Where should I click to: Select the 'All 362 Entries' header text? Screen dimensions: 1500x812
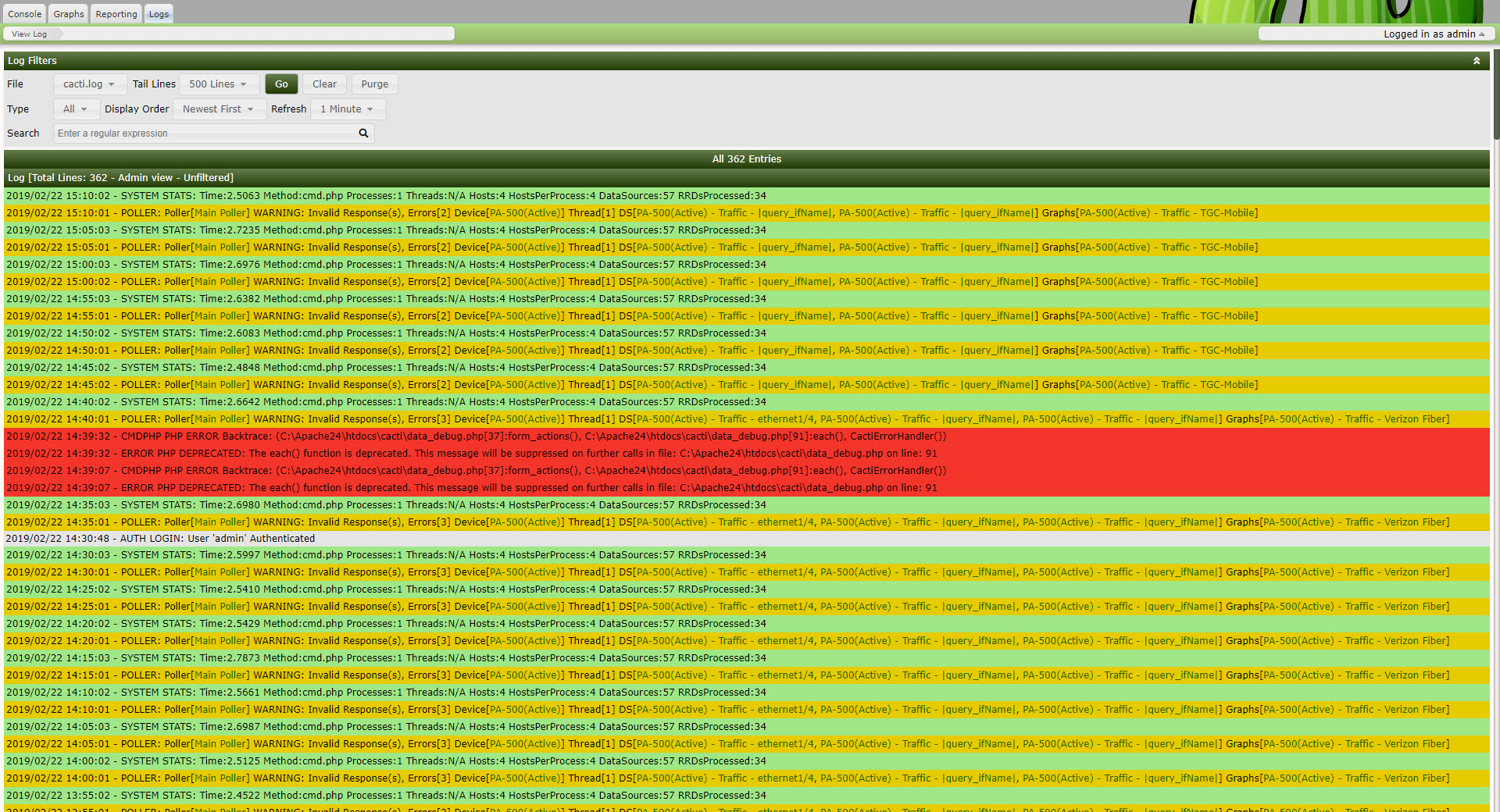point(746,159)
